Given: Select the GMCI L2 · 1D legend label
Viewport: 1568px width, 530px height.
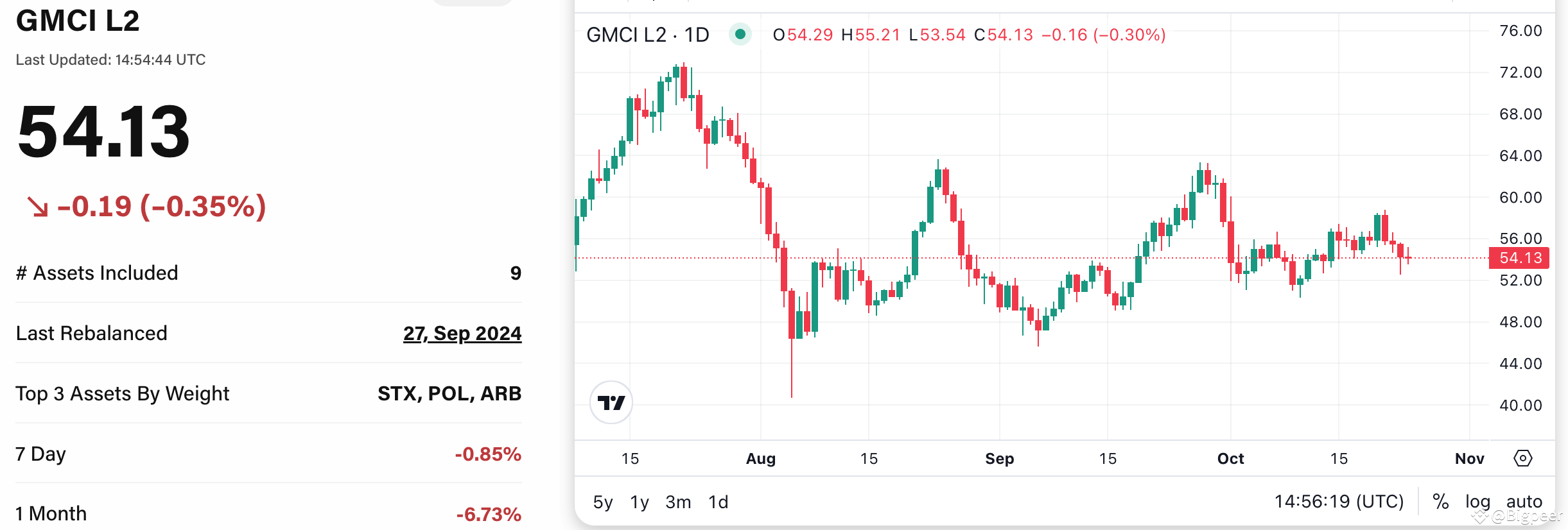Looking at the screenshot, I should [649, 34].
